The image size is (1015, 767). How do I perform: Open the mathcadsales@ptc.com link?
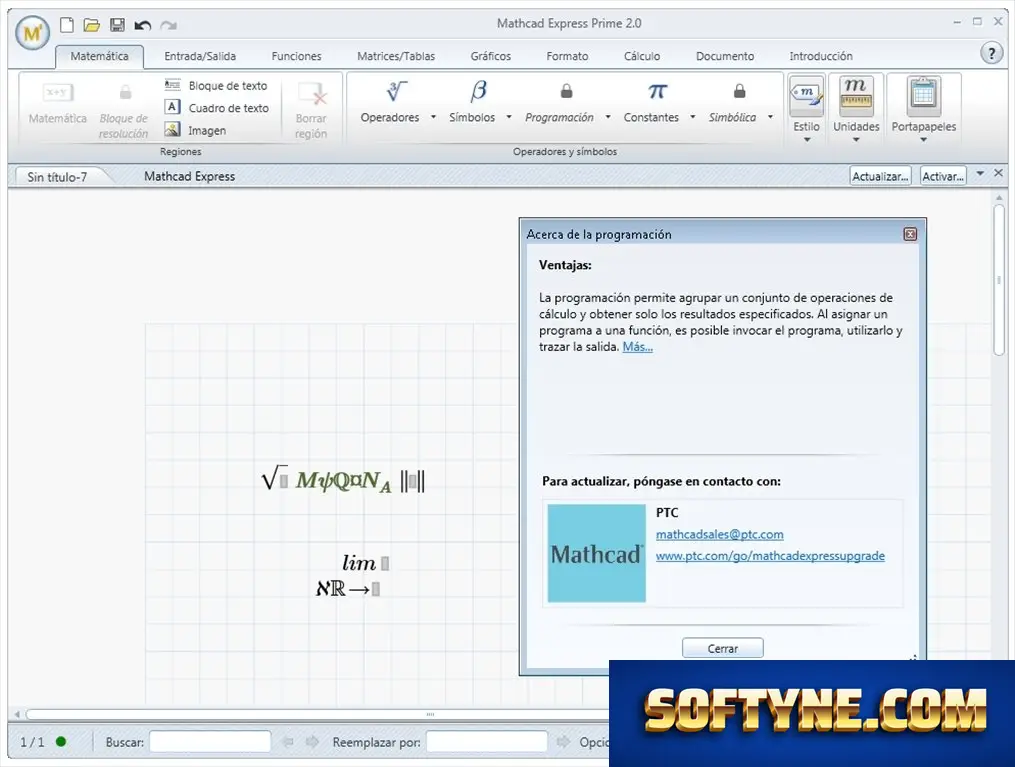[719, 535]
